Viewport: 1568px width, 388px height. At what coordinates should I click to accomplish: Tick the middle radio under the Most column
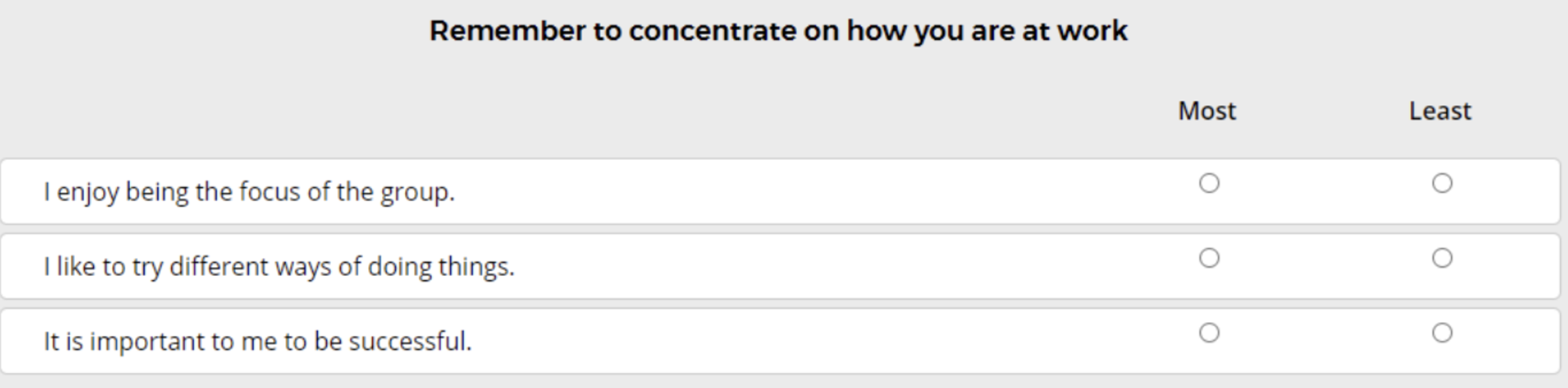pos(1208,259)
